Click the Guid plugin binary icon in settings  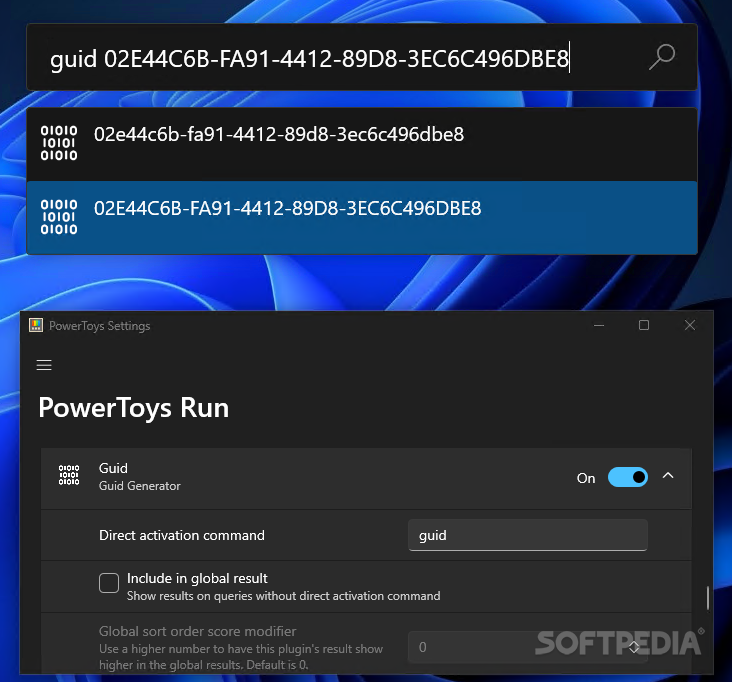tap(69, 475)
